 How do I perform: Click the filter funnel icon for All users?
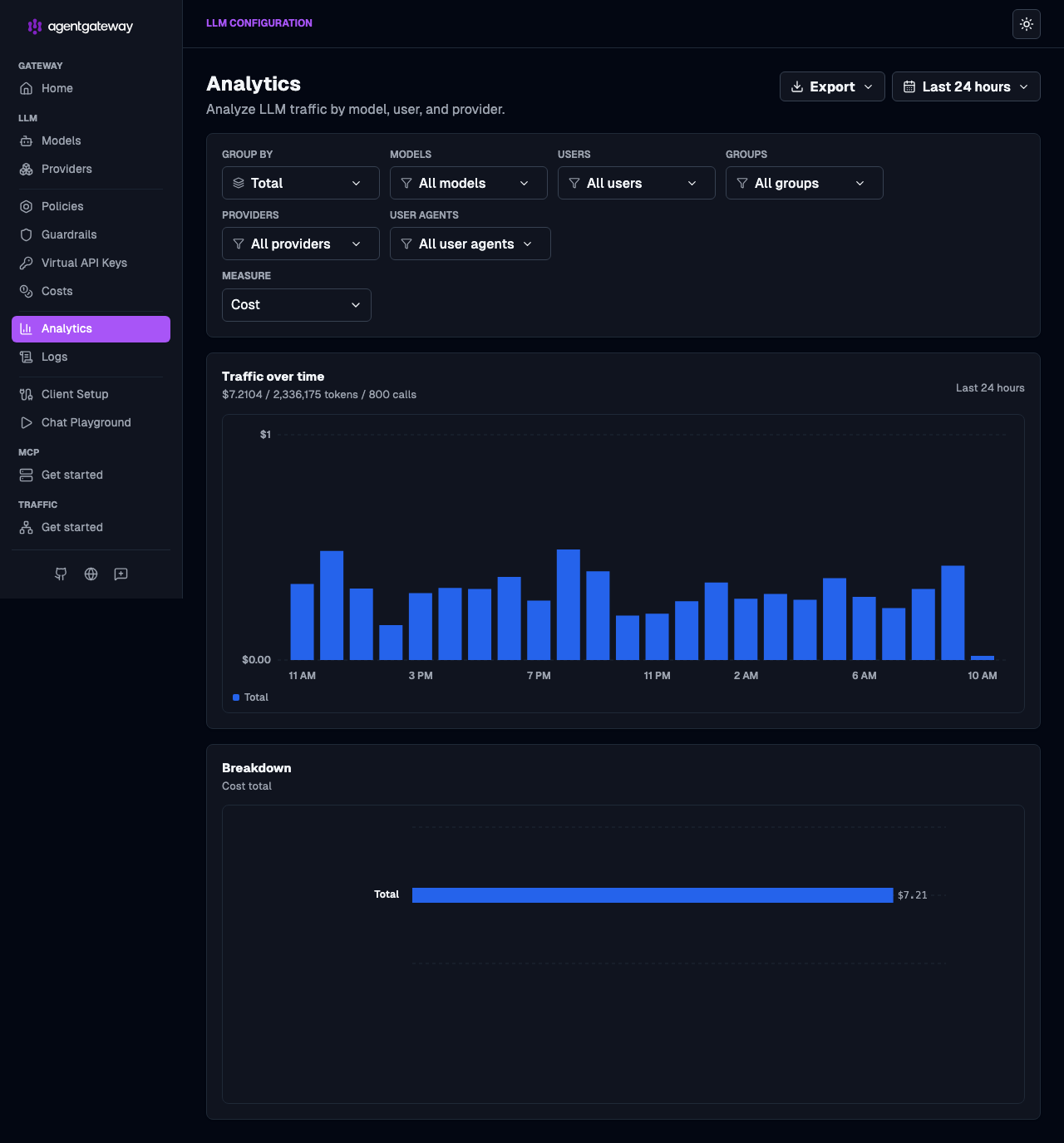pyautogui.click(x=574, y=183)
